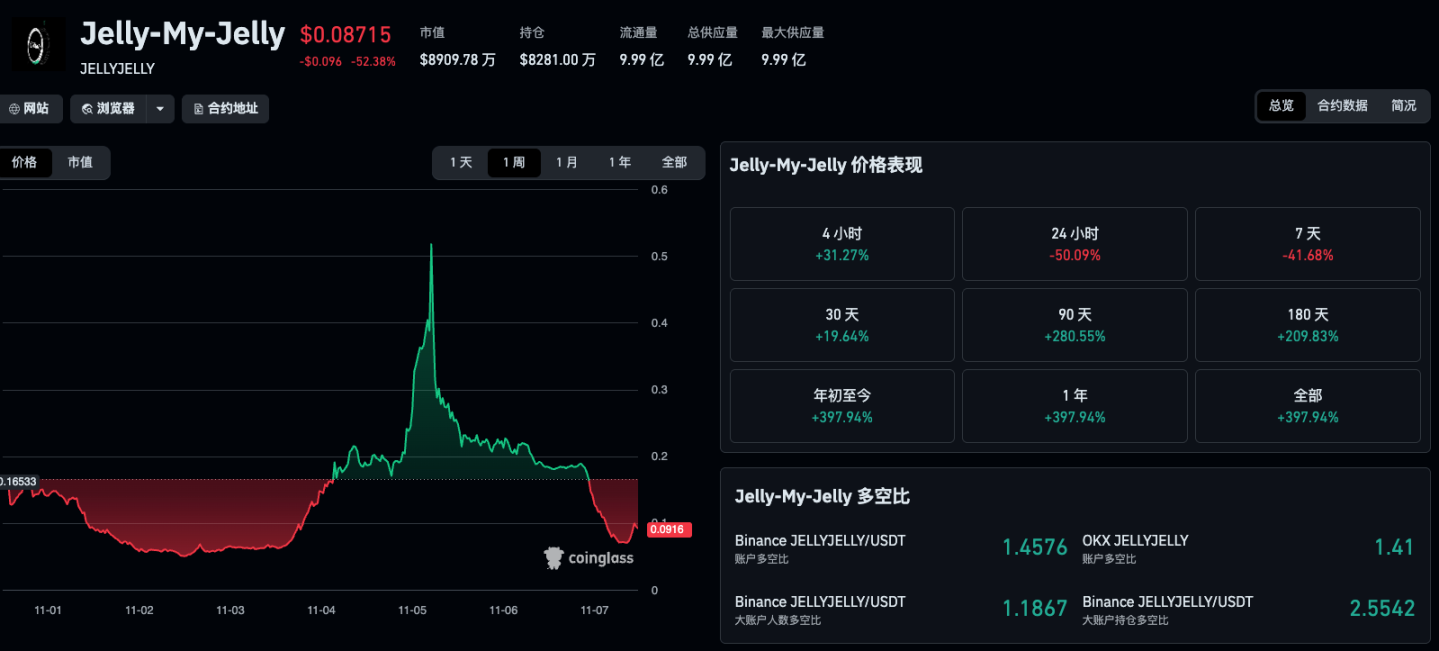Click the chart peak near 11-05
Screen dimensions: 1439x651
[431, 245]
